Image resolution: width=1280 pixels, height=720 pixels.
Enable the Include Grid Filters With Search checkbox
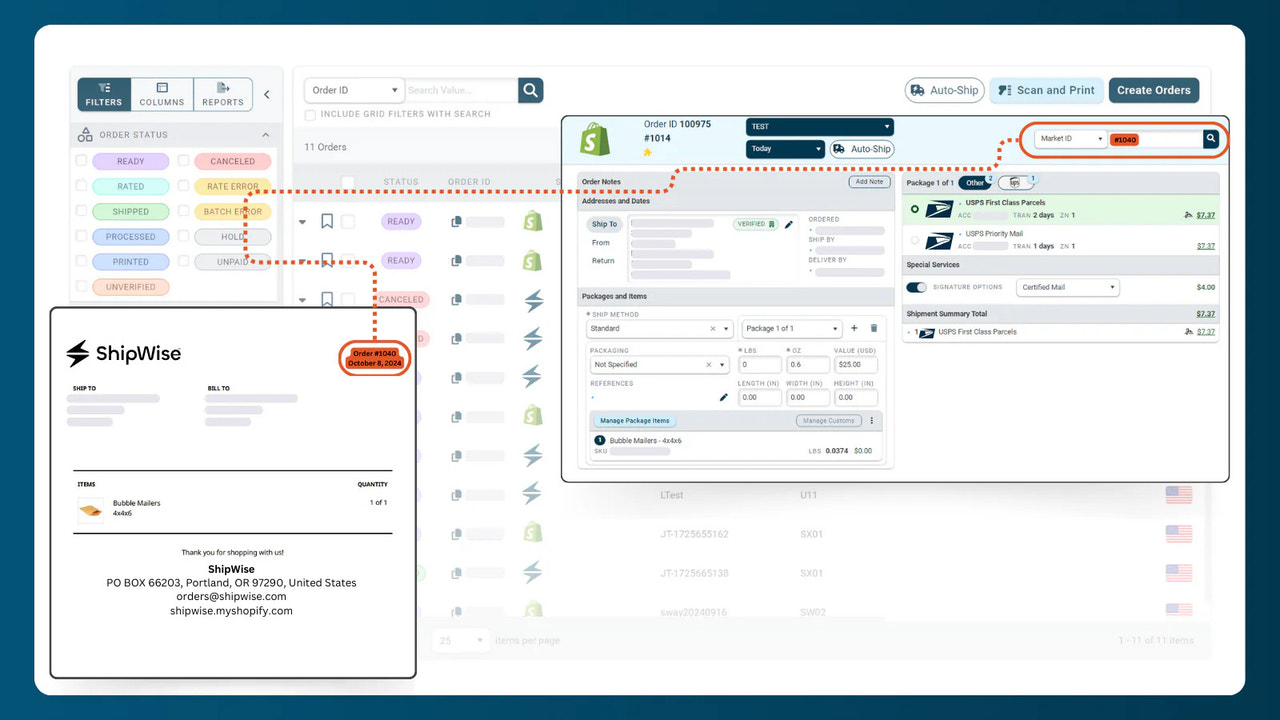point(310,114)
